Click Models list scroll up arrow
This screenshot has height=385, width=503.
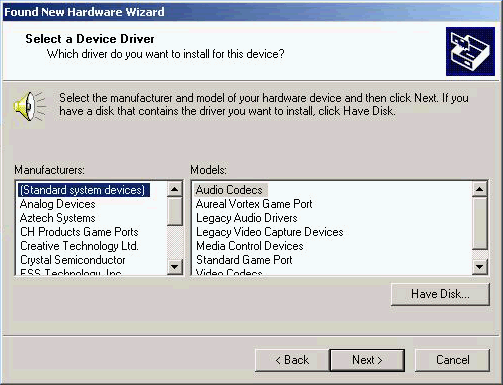point(479,189)
